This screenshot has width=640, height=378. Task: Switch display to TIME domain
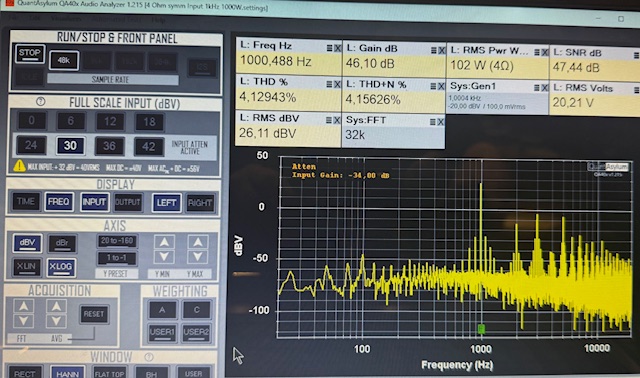pos(26,201)
